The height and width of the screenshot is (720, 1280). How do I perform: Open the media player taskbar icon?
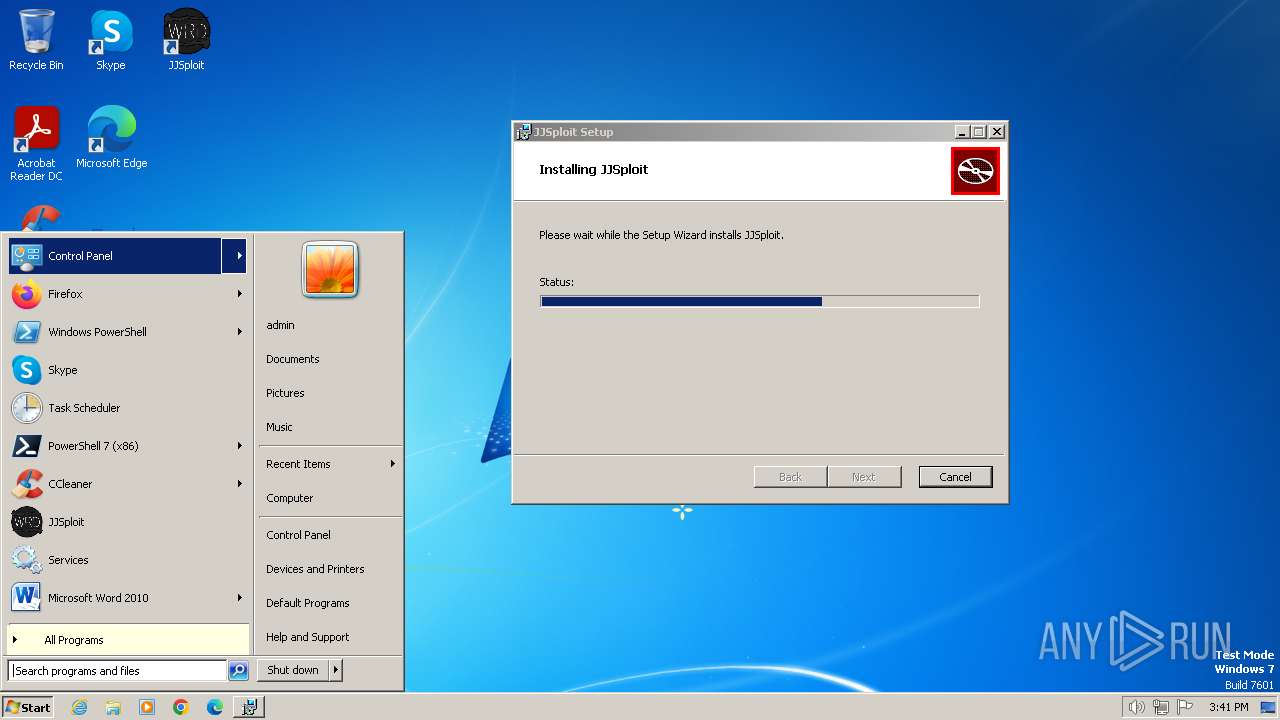click(x=147, y=707)
